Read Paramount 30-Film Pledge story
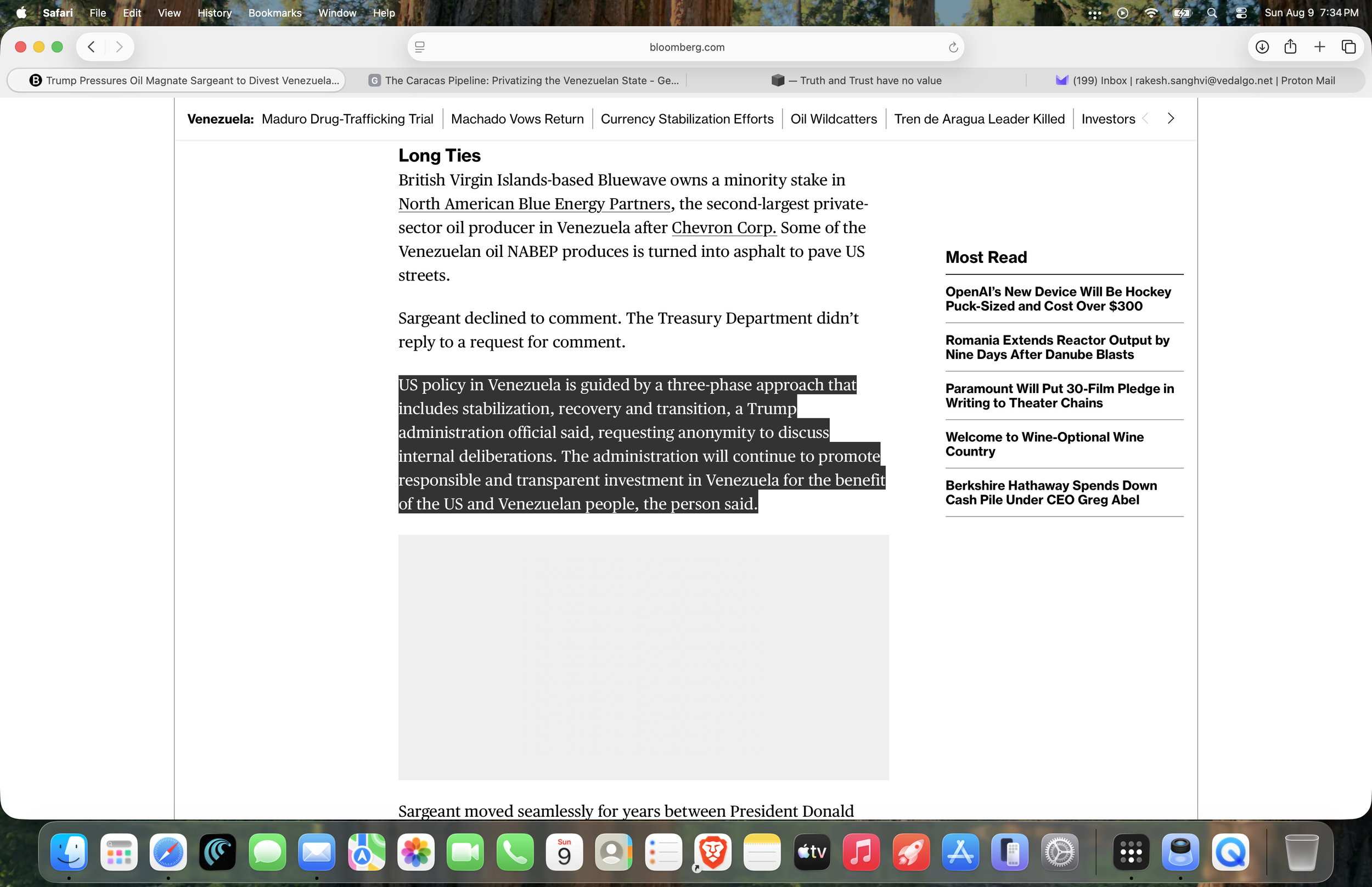Image resolution: width=1372 pixels, height=887 pixels. [x=1059, y=396]
